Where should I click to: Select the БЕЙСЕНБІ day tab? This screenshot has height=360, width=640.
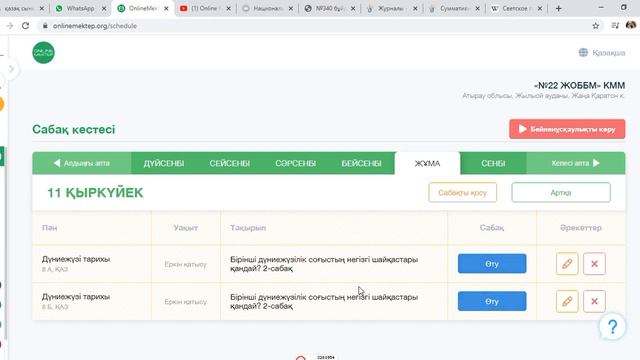tap(361, 163)
